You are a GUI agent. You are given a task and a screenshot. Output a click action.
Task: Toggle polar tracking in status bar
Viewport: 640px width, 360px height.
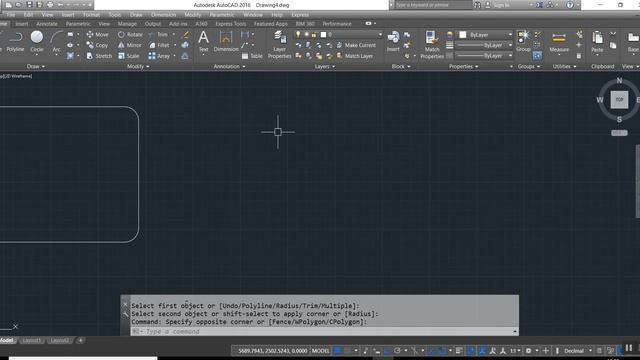(x=397, y=351)
